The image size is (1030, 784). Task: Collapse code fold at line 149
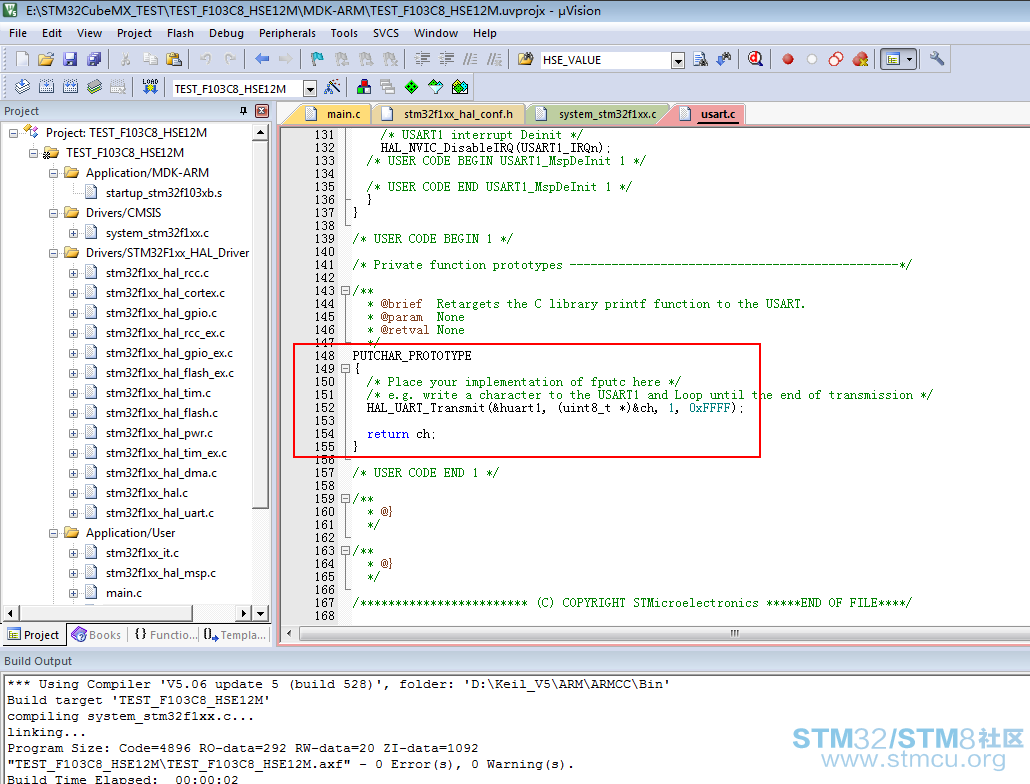pos(346,369)
